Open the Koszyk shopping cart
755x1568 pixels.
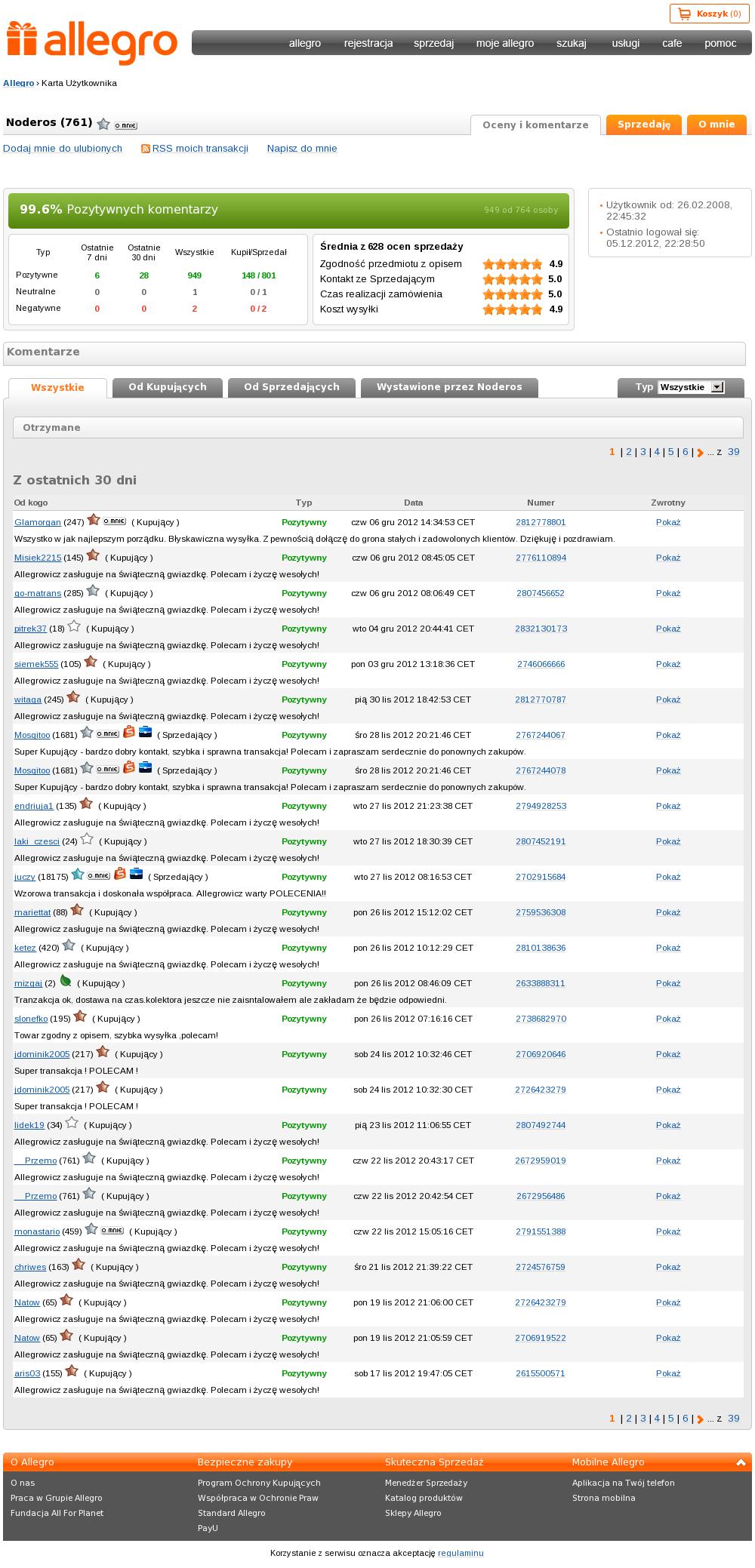click(x=710, y=14)
